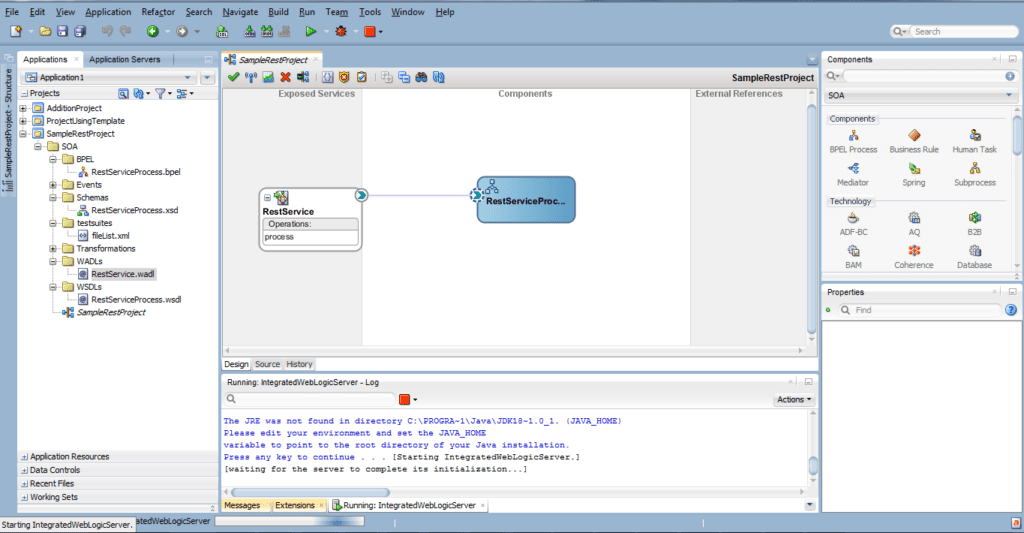Screen dimensions: 1024x533
Task: Click red stop button in server log panel
Action: pos(404,399)
